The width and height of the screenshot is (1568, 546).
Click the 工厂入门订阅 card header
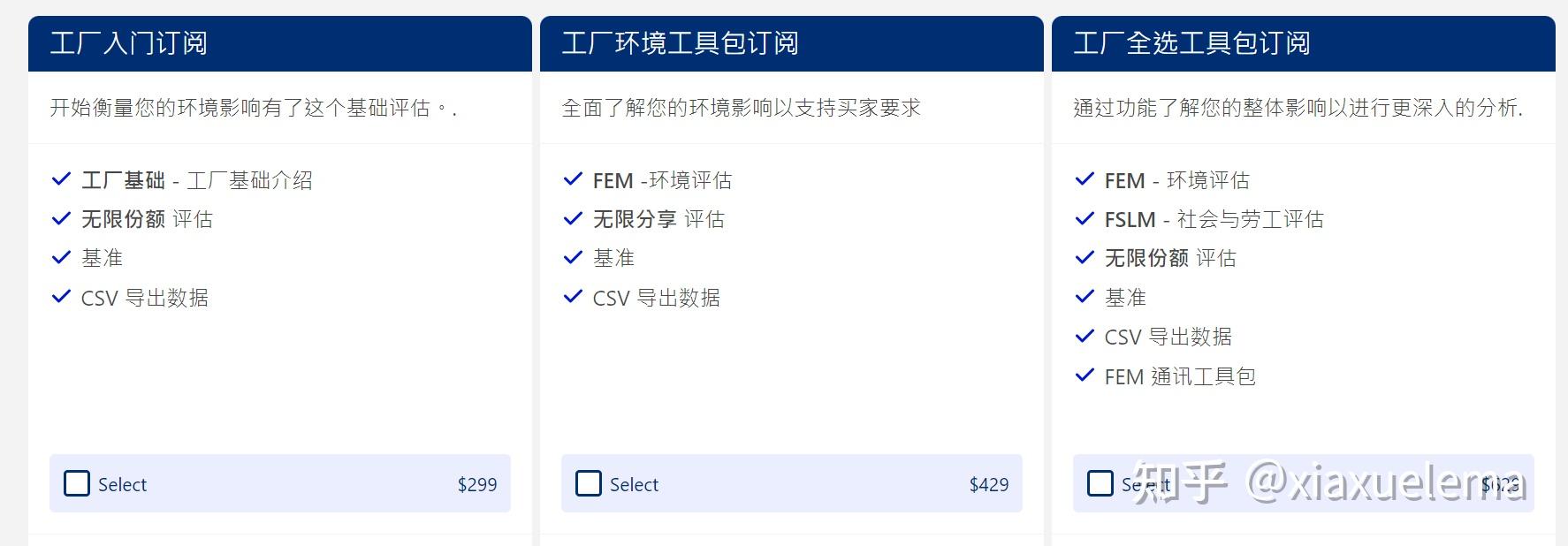pyautogui.click(x=131, y=42)
